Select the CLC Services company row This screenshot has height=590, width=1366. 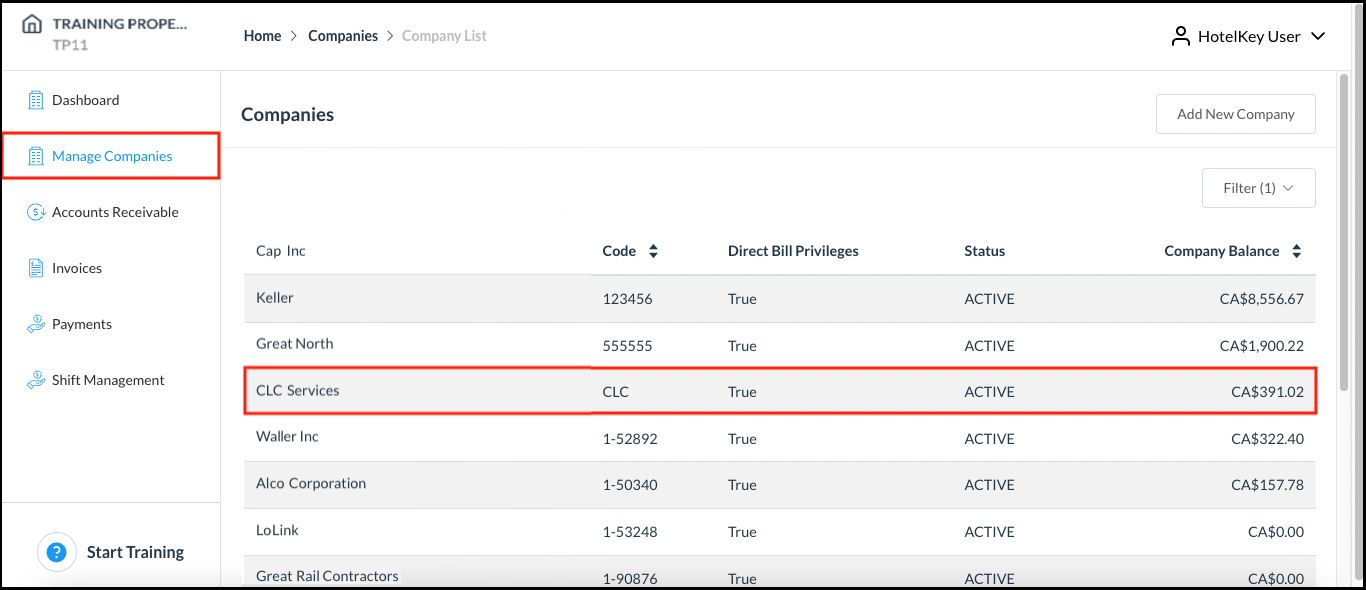pos(779,391)
